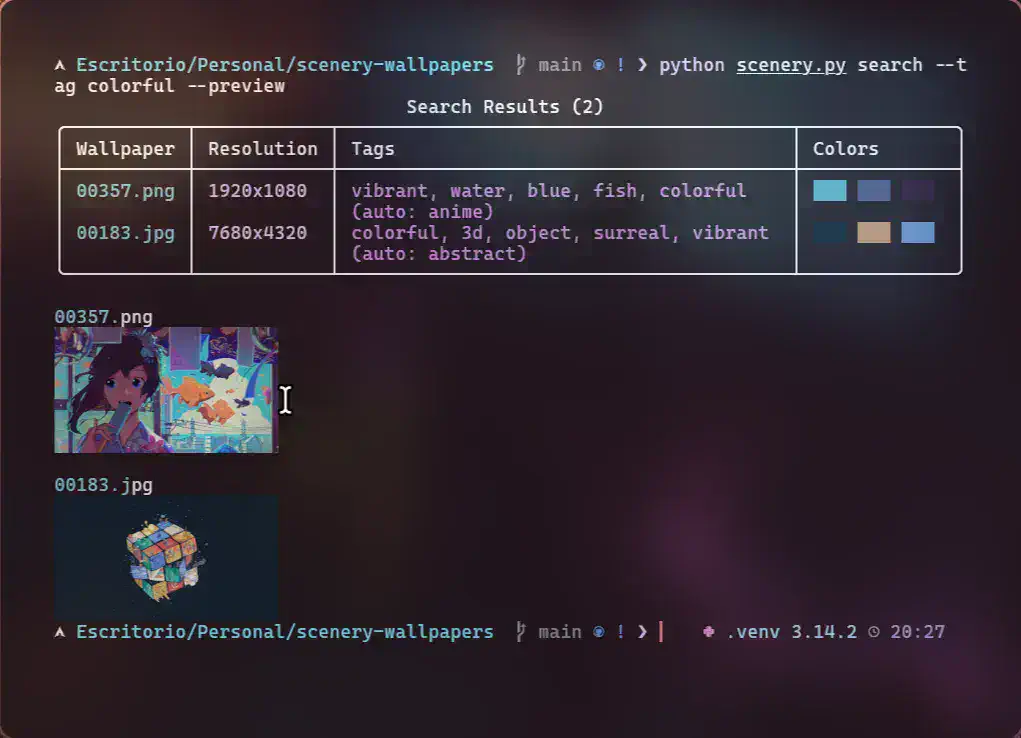Pick the dark purple swatch in the first row
This screenshot has width=1021, height=738.
[x=918, y=191]
